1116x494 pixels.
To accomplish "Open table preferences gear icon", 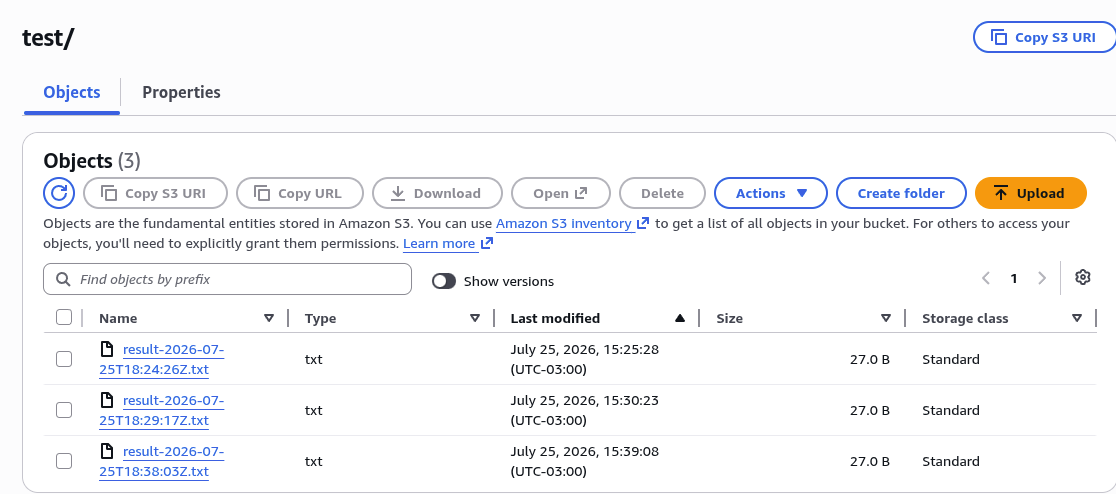I will (x=1083, y=278).
